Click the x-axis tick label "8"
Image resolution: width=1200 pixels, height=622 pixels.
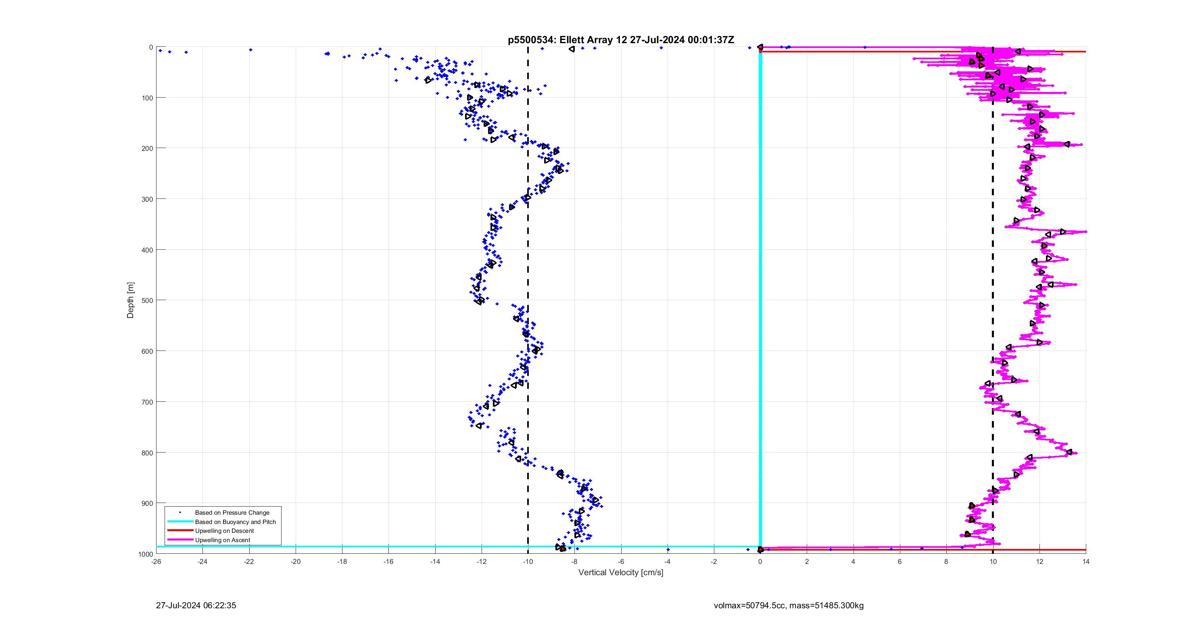coord(947,561)
